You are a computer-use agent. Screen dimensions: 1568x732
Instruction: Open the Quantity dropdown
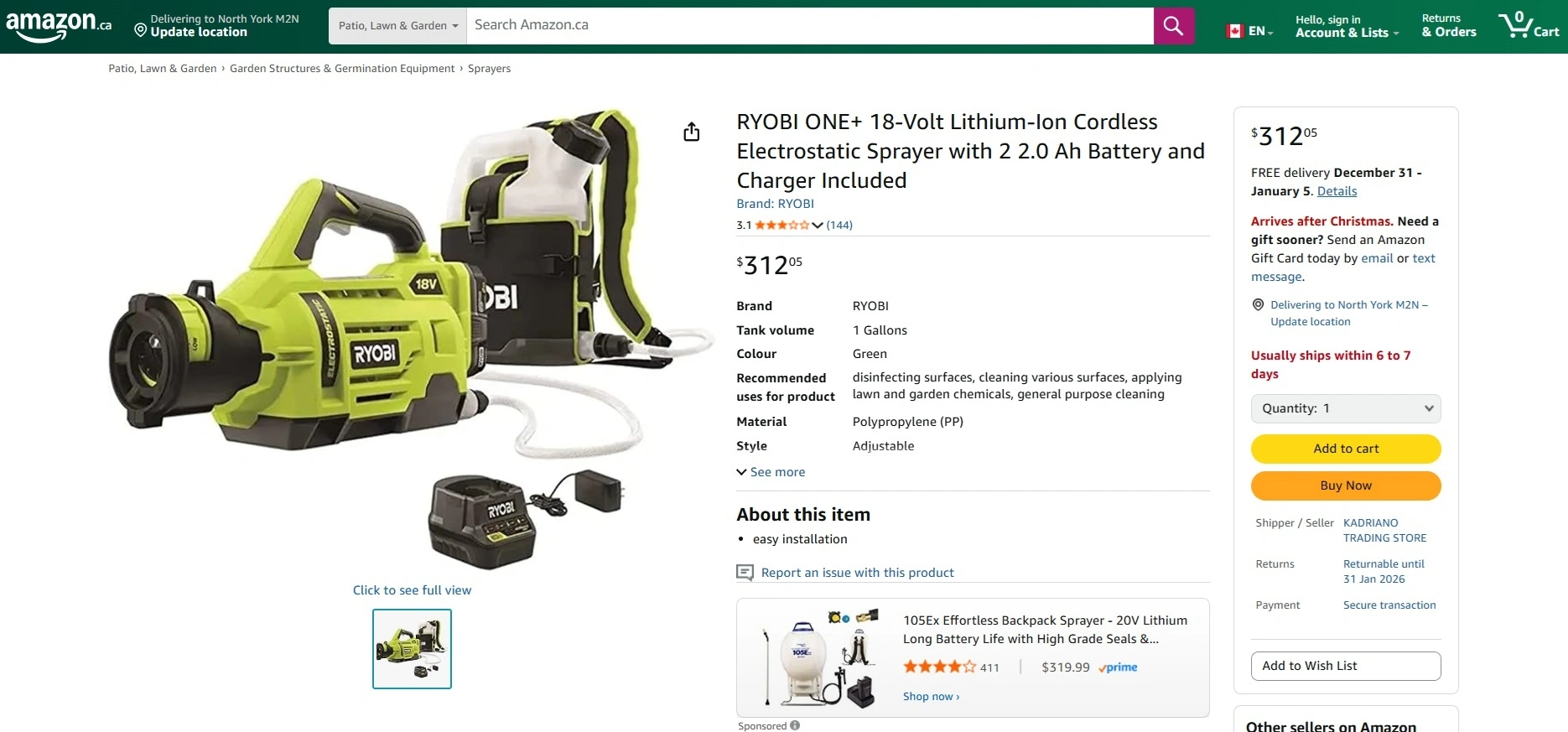click(x=1346, y=408)
